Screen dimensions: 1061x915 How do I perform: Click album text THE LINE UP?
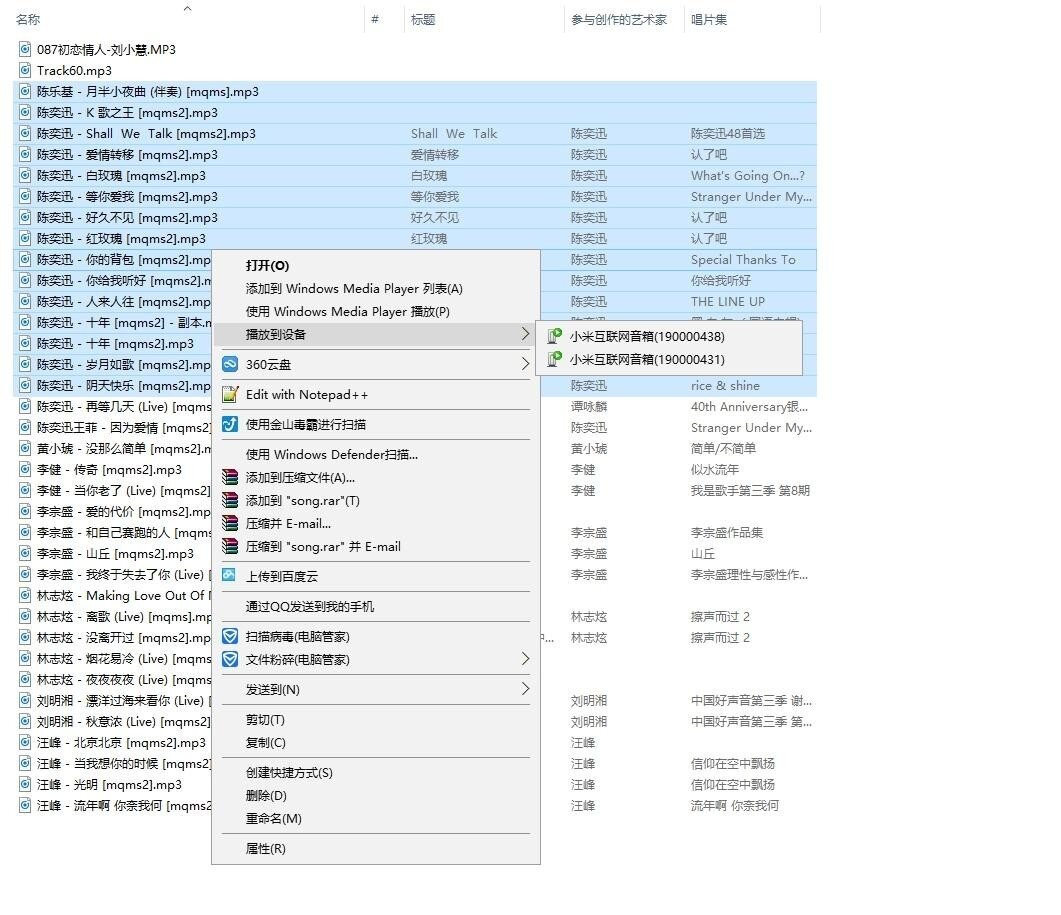[x=727, y=301]
